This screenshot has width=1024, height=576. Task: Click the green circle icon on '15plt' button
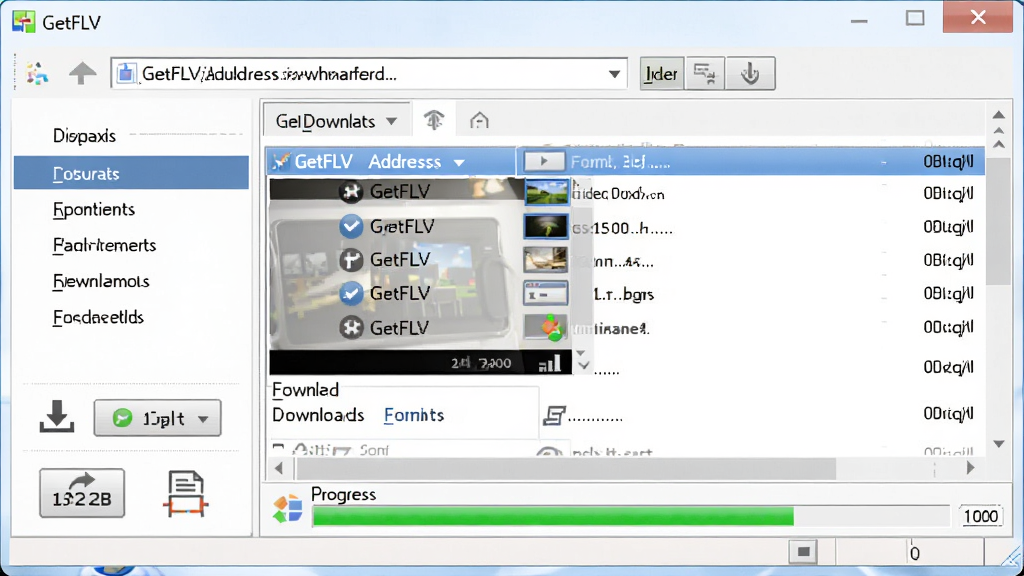[x=122, y=418]
